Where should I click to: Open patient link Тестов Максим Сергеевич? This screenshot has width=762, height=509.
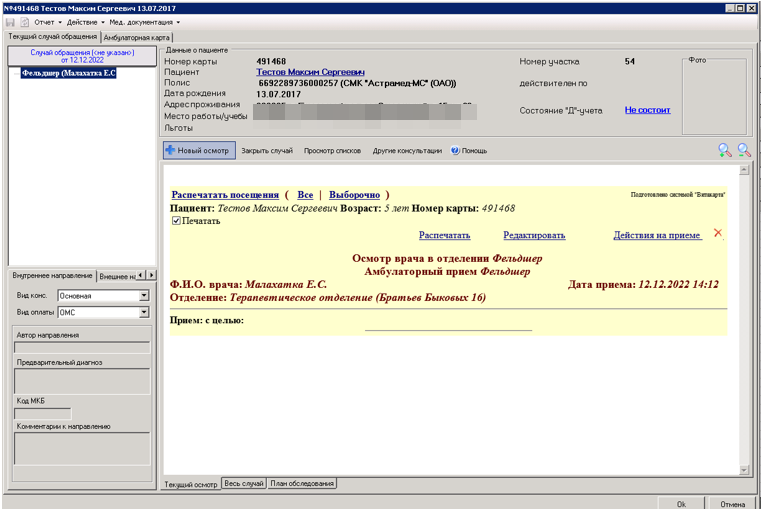pos(311,72)
